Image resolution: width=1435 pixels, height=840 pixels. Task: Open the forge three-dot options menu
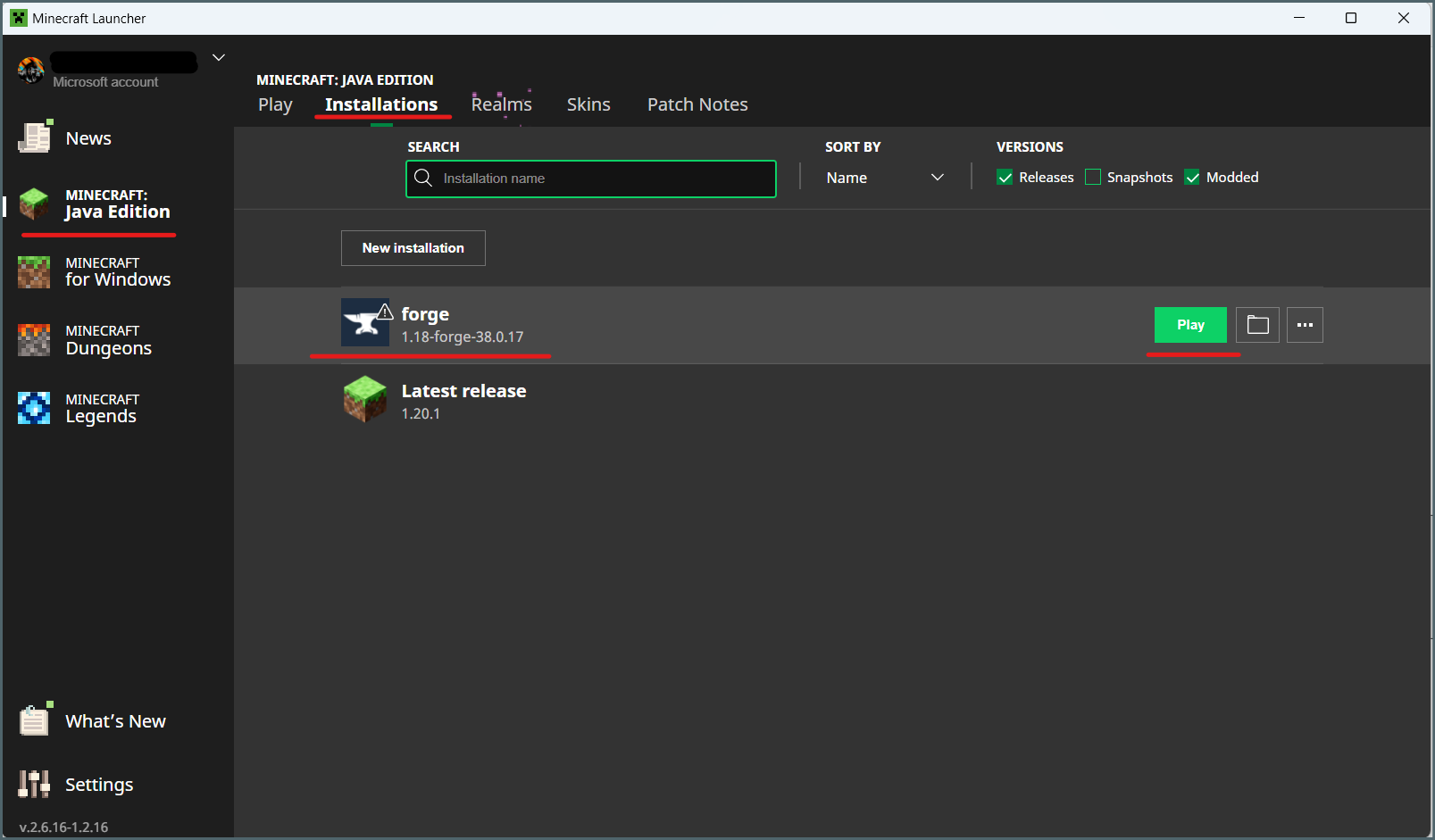[x=1305, y=325]
